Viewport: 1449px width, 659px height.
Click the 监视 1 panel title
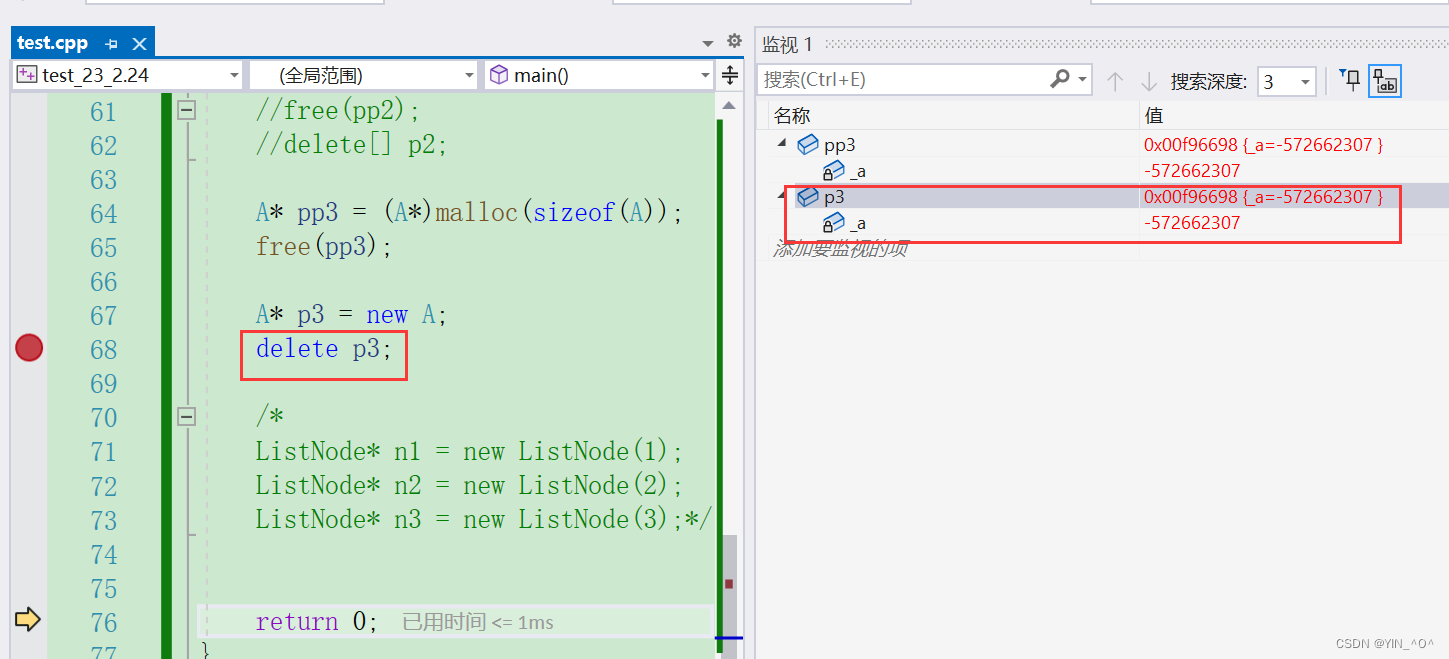[x=788, y=44]
